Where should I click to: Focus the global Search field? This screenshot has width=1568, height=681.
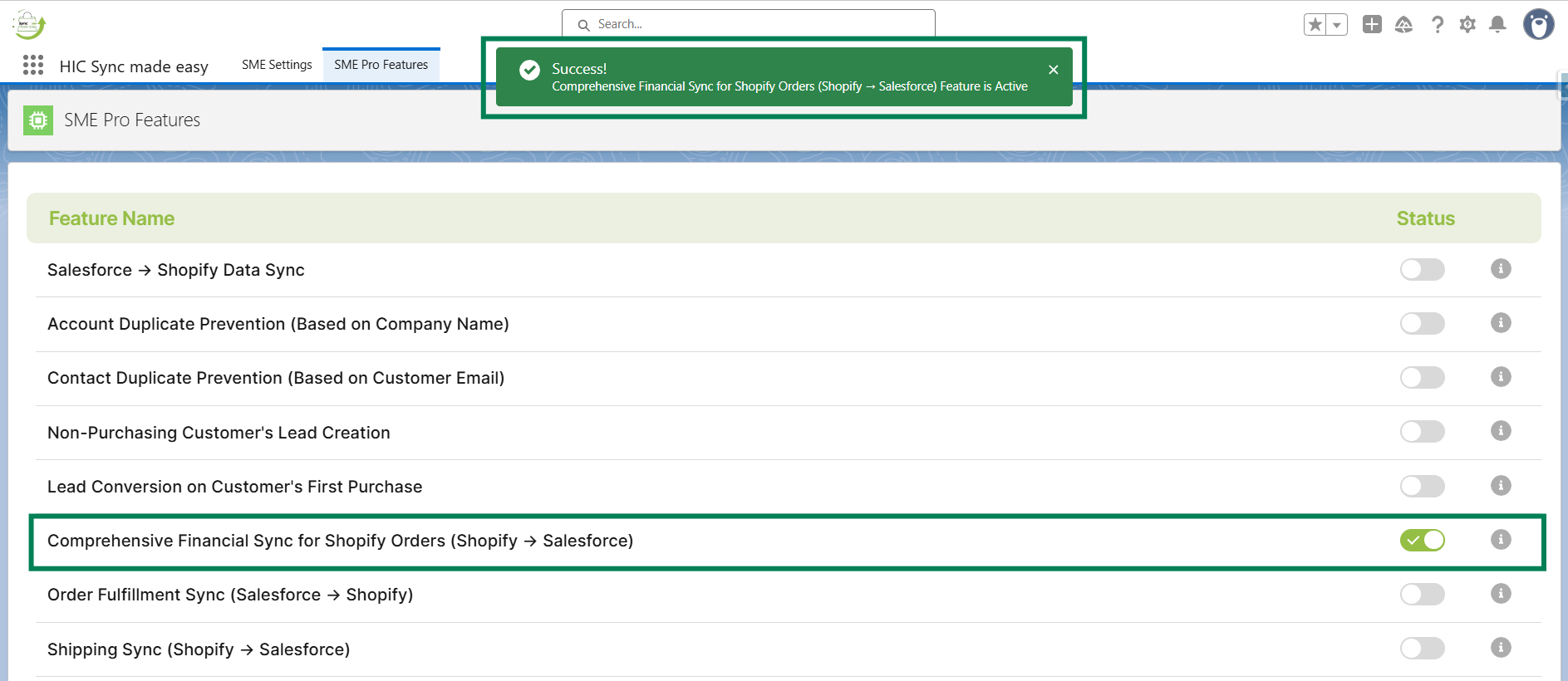pyautogui.click(x=749, y=24)
